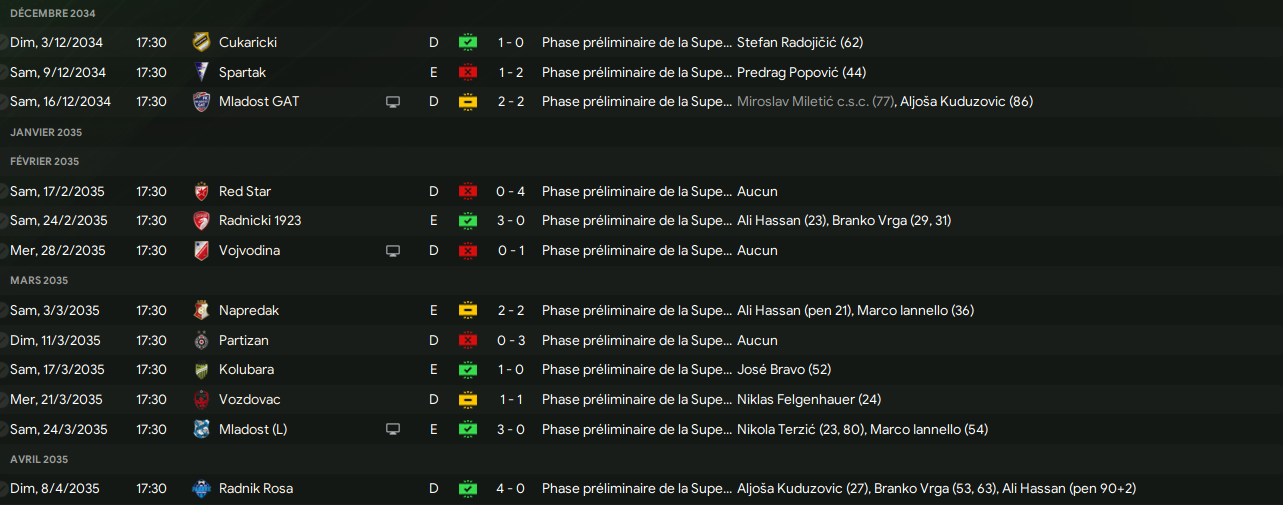Click the Red Star club crest
The image size is (1283, 505).
point(201,191)
